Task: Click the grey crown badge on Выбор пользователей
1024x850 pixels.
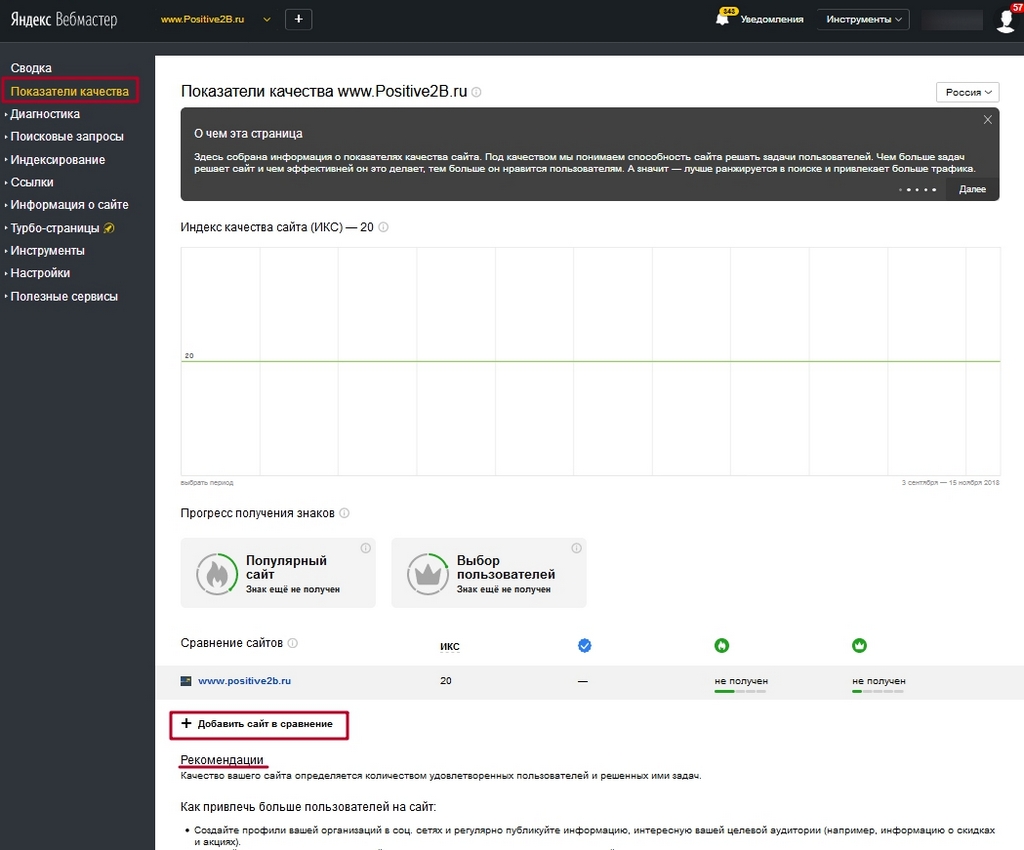Action: (428, 574)
